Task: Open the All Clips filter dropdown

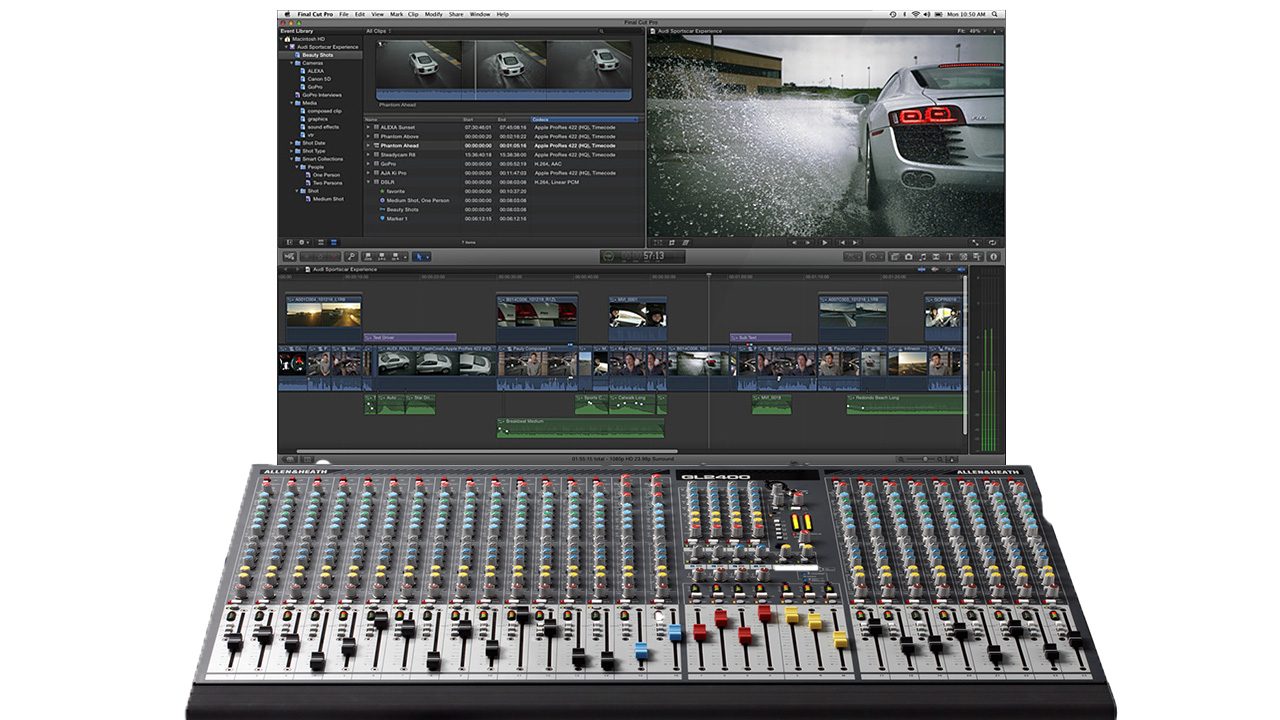Action: point(377,31)
